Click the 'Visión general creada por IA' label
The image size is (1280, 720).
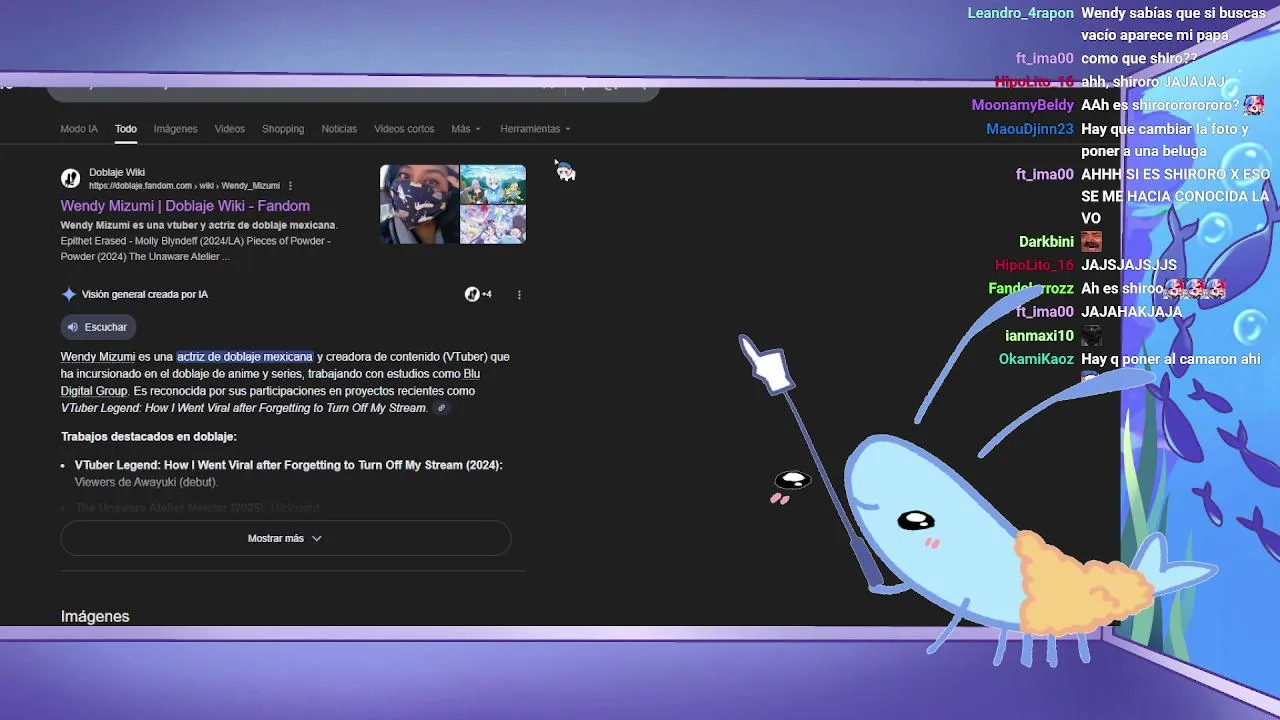[145, 294]
